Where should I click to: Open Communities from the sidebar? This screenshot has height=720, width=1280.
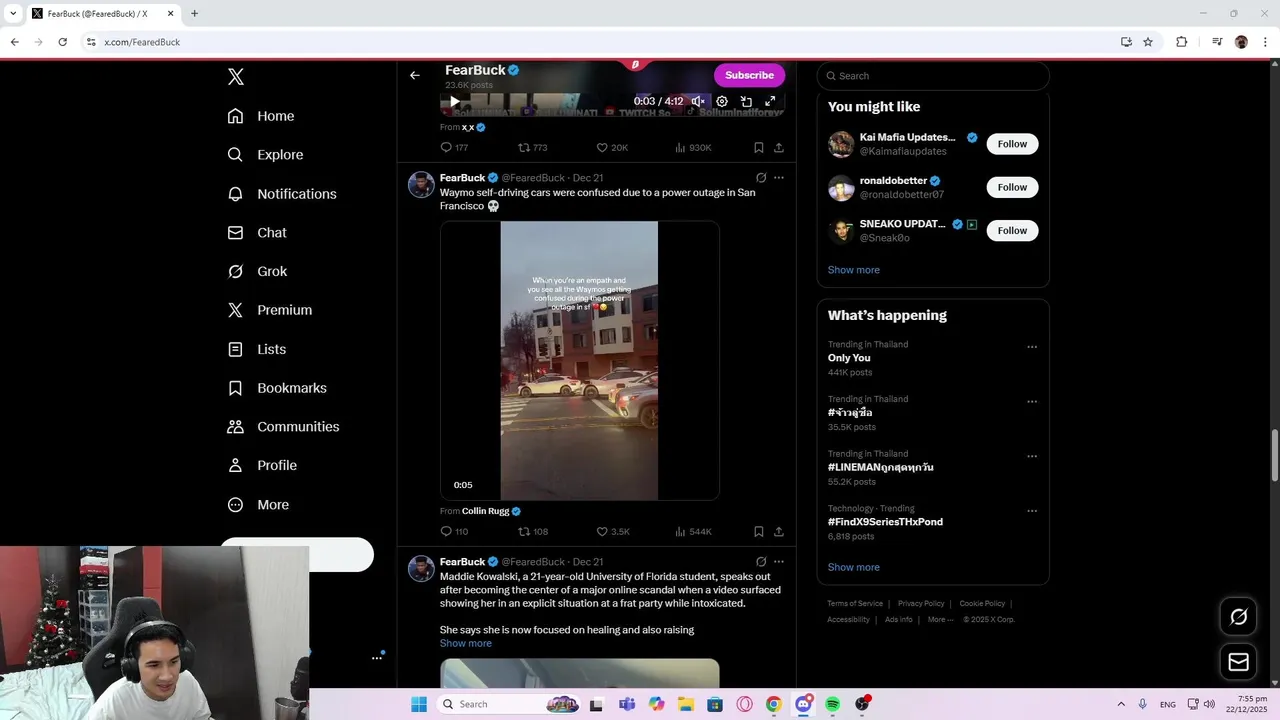283,427
